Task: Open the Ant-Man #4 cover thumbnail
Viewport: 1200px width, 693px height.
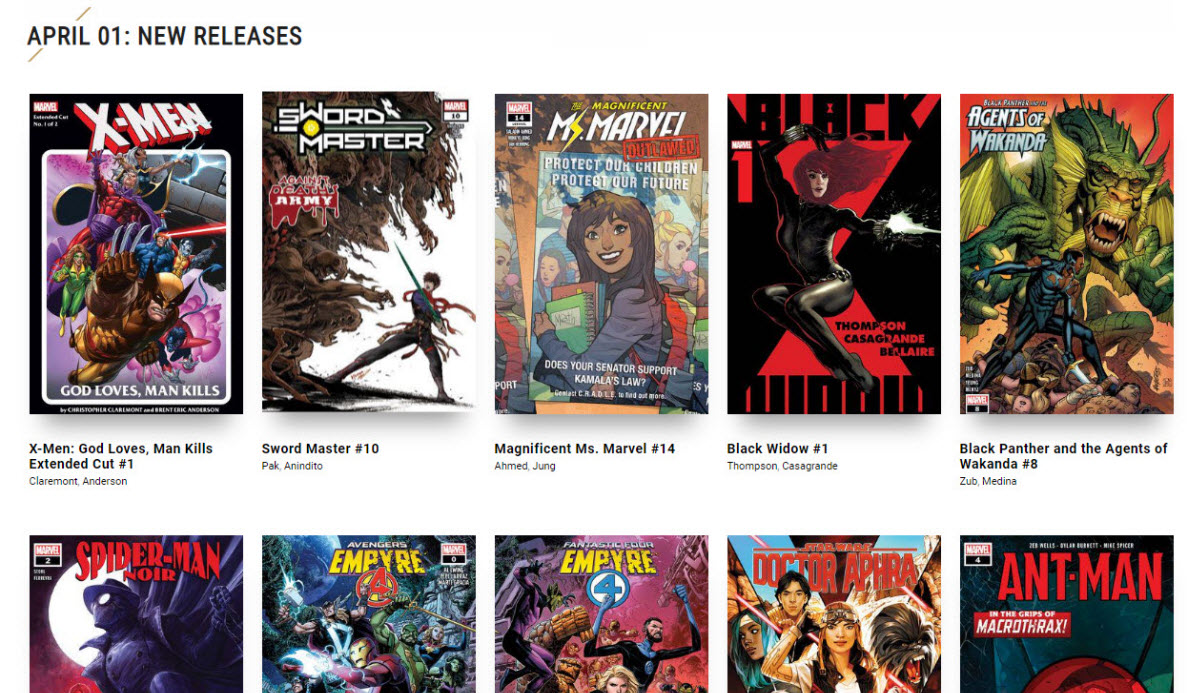Action: pyautogui.click(x=1066, y=614)
